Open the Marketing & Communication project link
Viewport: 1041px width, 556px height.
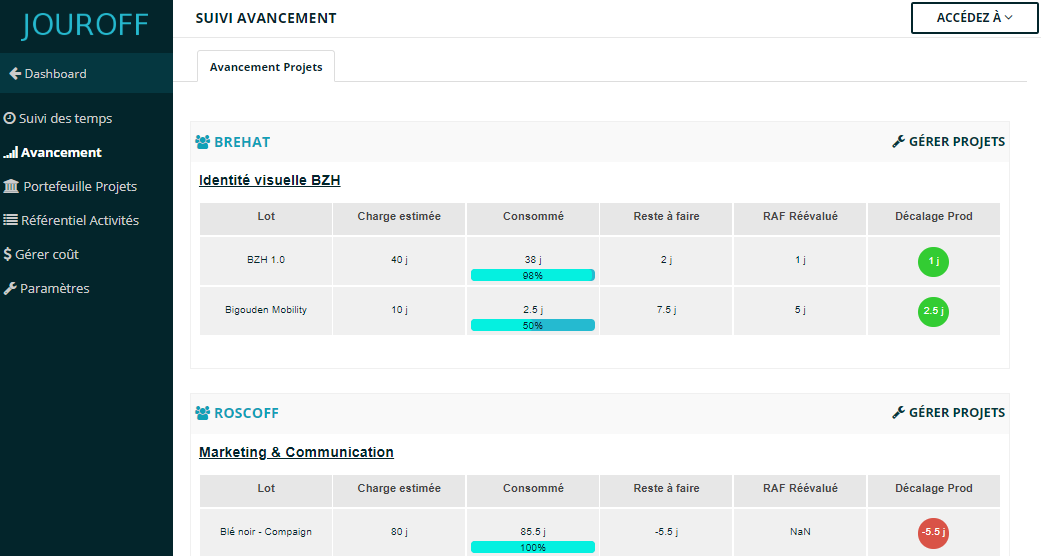tap(296, 452)
